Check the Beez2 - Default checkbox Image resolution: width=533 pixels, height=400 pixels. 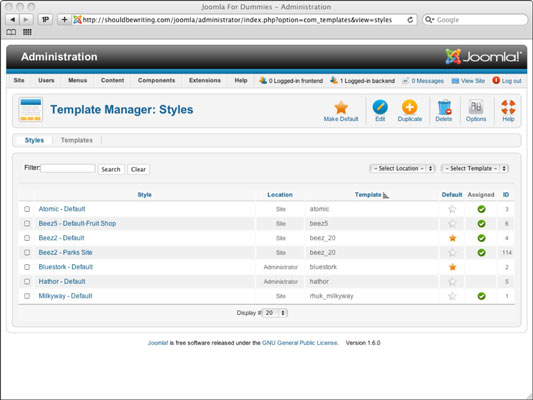tap(27, 238)
